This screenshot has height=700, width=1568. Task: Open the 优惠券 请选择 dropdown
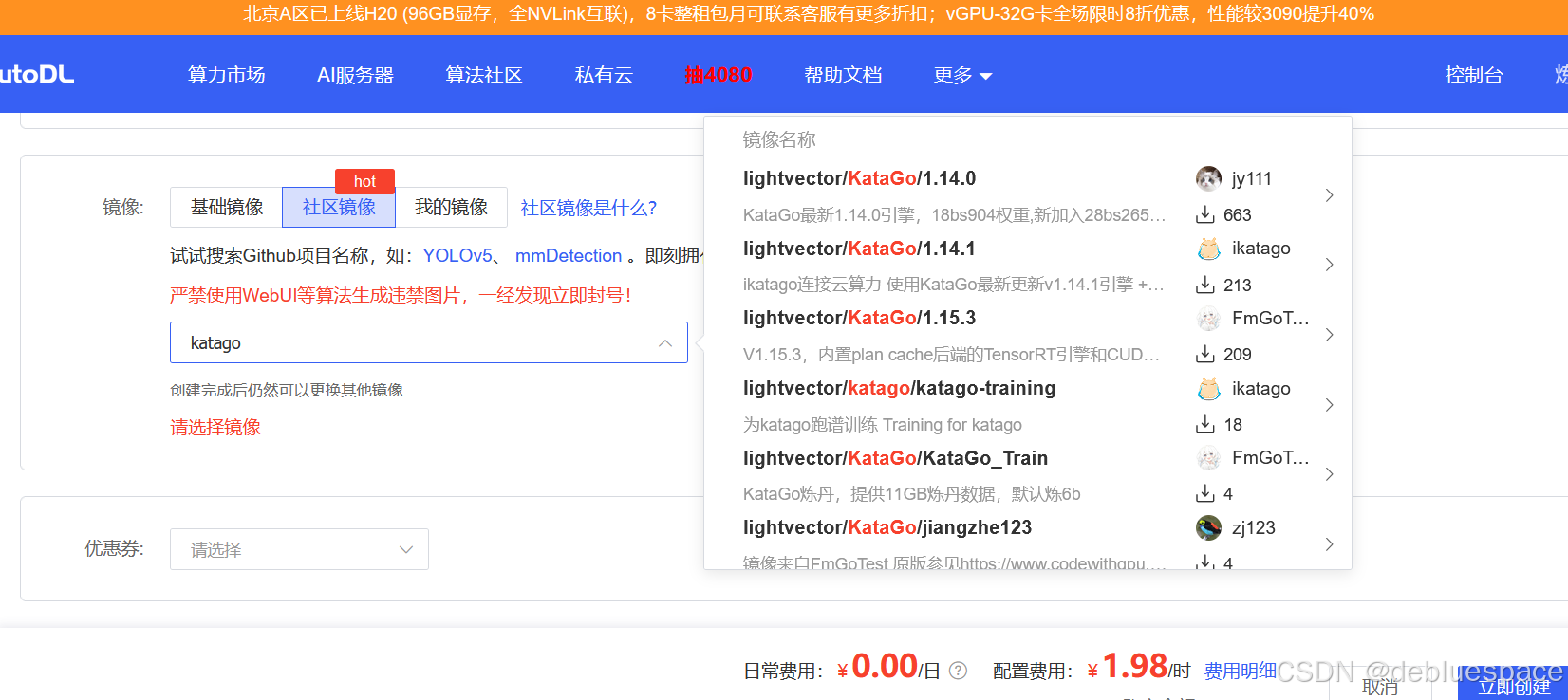coord(299,549)
